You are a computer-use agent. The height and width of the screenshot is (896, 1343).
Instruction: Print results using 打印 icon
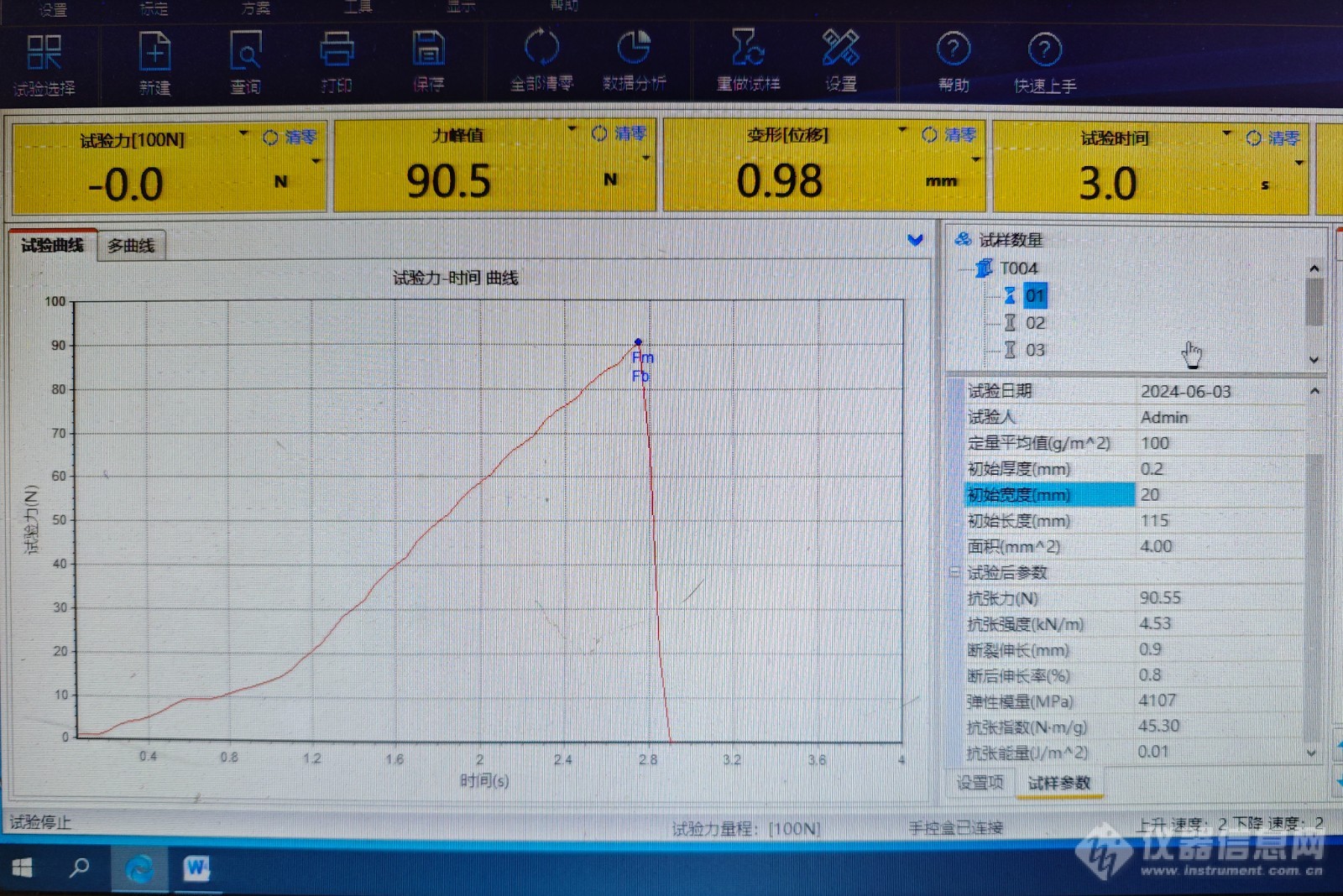(x=337, y=63)
